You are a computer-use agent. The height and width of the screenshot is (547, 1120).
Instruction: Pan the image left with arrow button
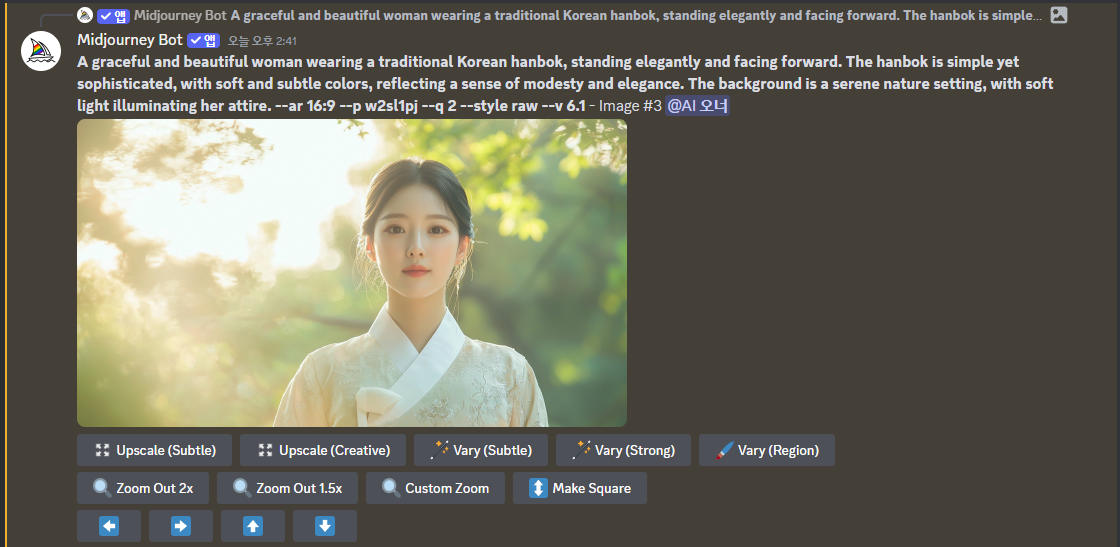click(109, 526)
